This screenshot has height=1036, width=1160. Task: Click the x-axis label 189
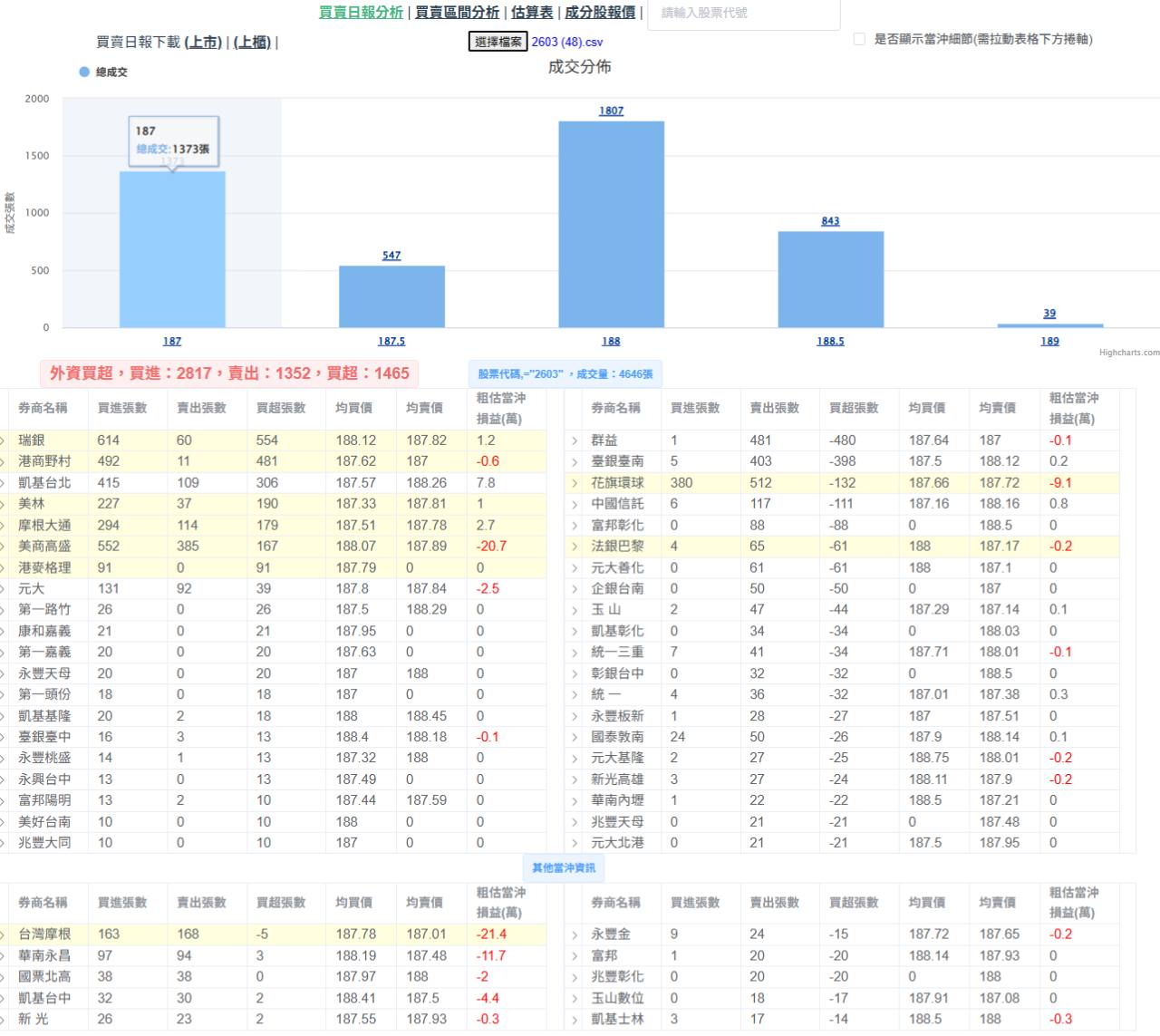1049,342
